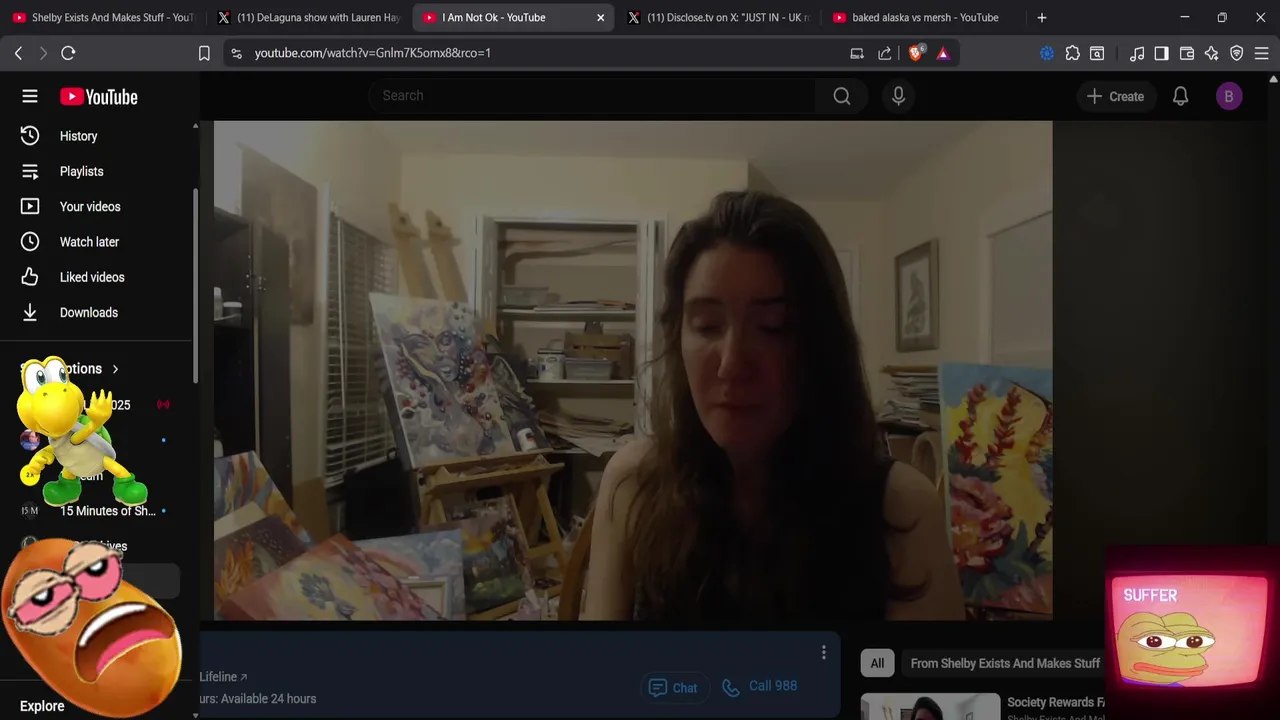Open the Brave Wallet icon
Viewport: 1280px width, 720px height.
click(1187, 53)
